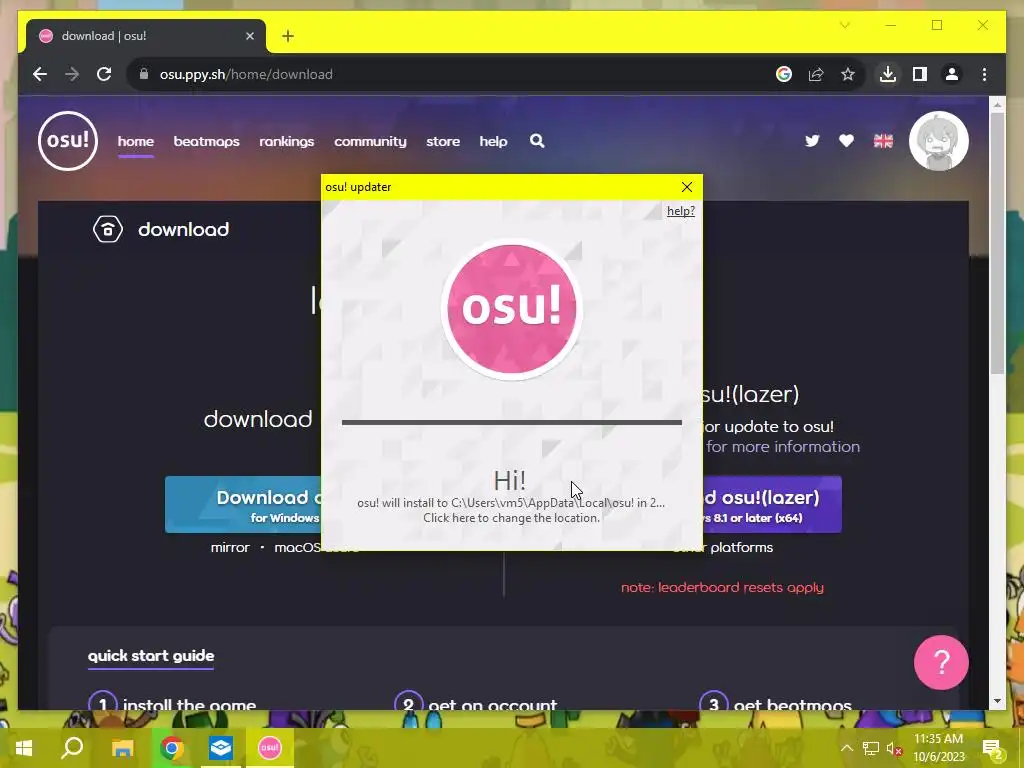Image resolution: width=1024 pixels, height=768 pixels.
Task: Open File Explorer from taskbar
Action: coord(122,748)
